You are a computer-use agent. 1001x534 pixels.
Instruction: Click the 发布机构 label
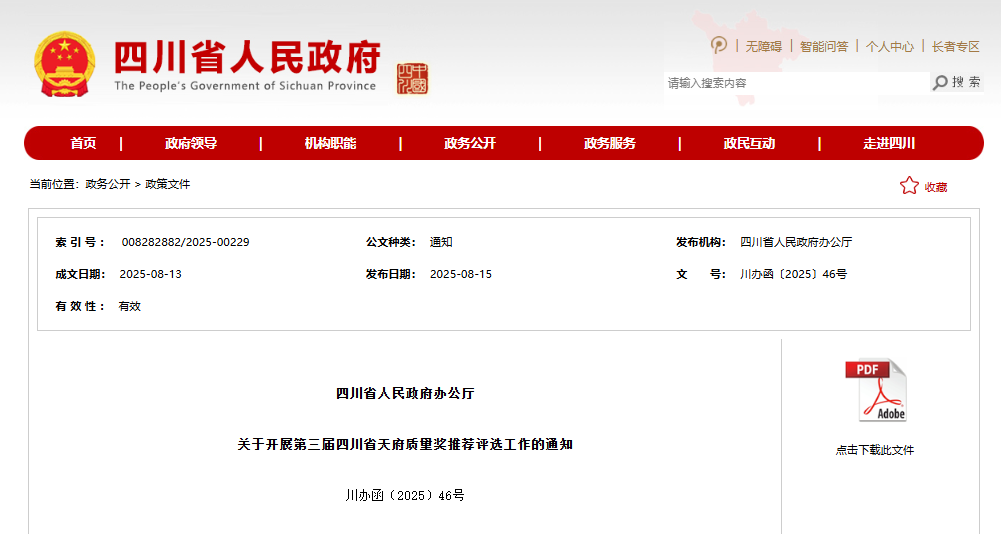tap(701, 242)
